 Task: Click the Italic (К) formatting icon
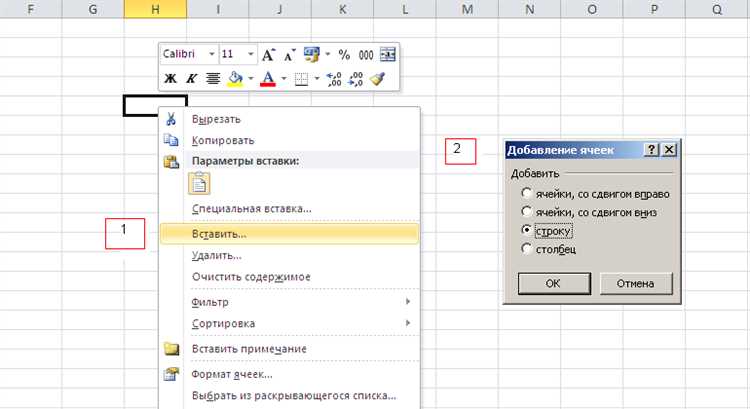(x=191, y=78)
